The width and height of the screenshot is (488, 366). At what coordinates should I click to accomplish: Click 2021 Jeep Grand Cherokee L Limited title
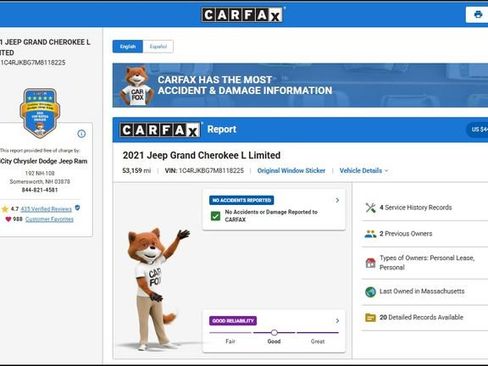201,155
